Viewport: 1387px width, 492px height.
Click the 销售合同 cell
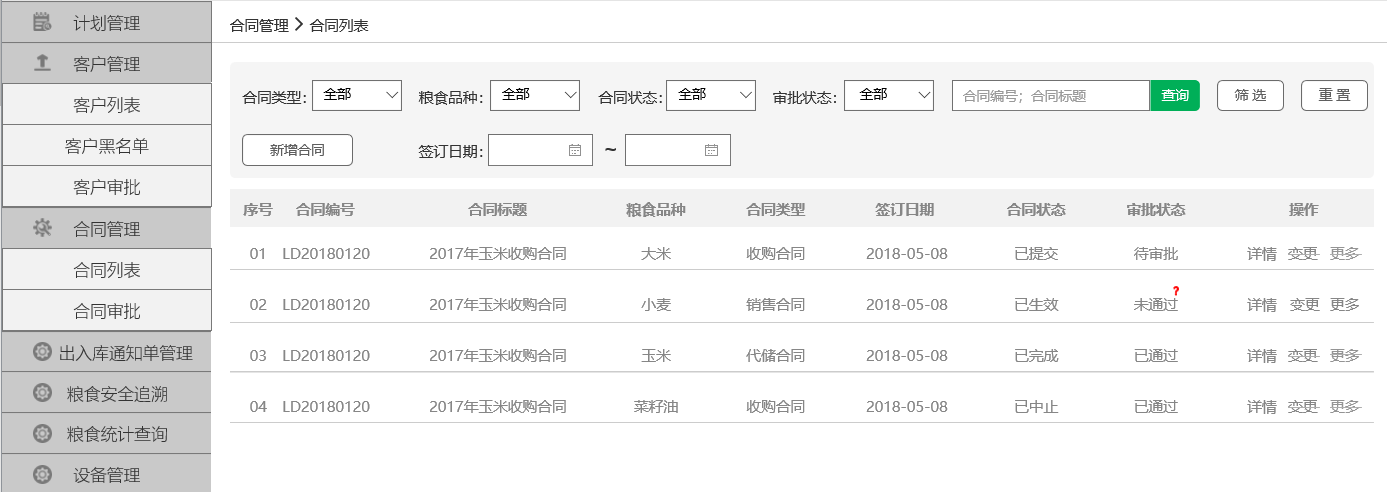tap(775, 304)
